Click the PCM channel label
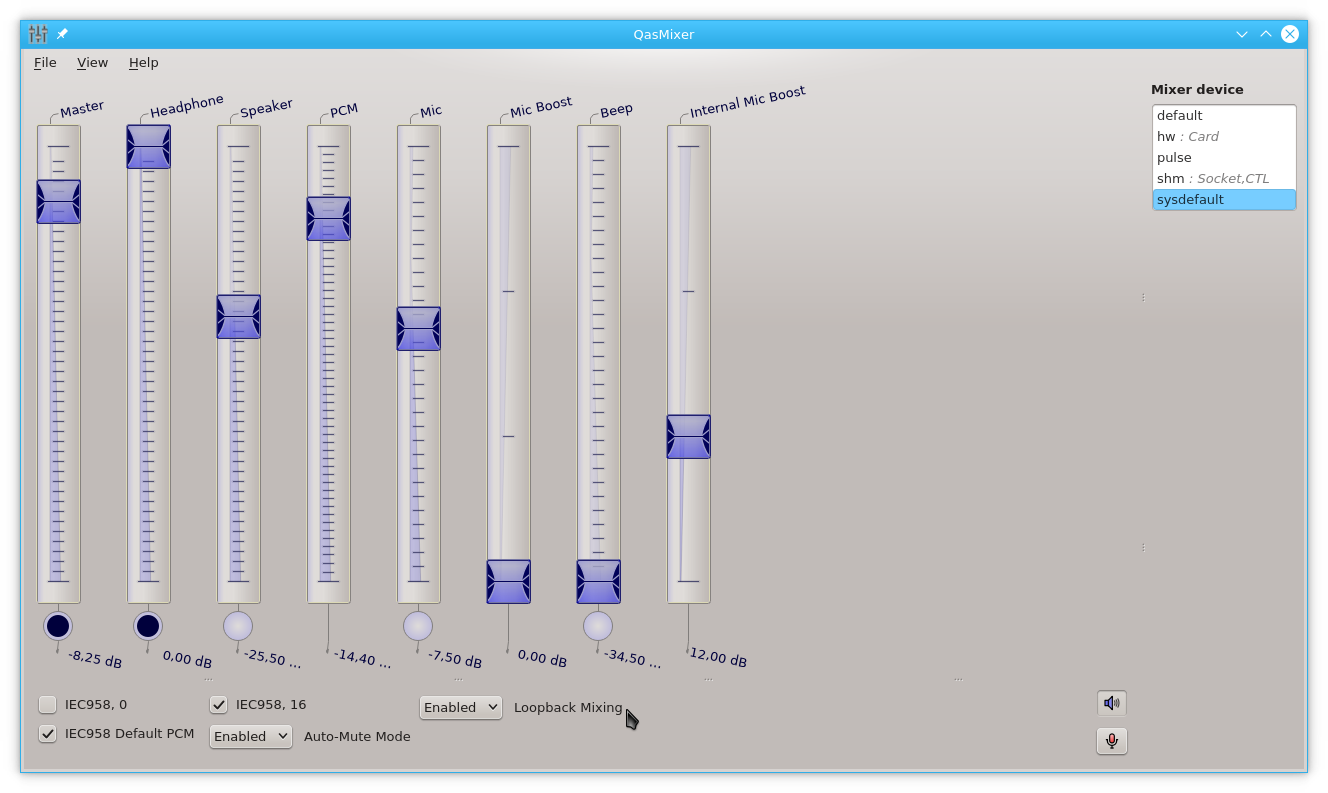The image size is (1328, 793). coord(344,110)
